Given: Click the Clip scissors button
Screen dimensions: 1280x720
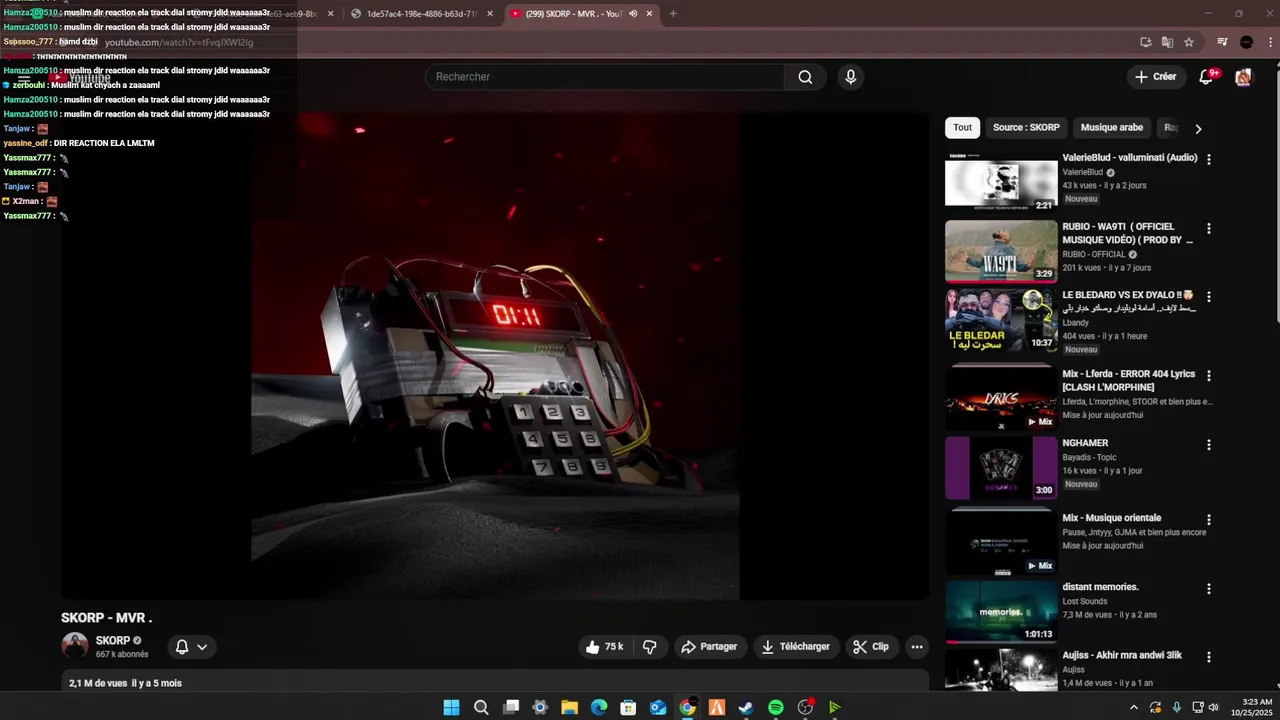Looking at the screenshot, I should point(871,647).
